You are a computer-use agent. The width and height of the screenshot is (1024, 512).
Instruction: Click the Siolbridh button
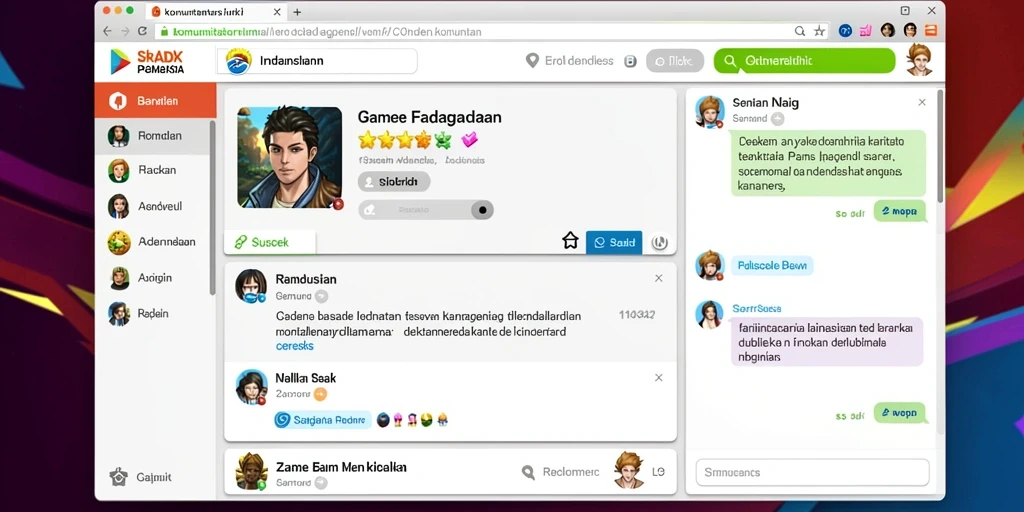point(394,182)
